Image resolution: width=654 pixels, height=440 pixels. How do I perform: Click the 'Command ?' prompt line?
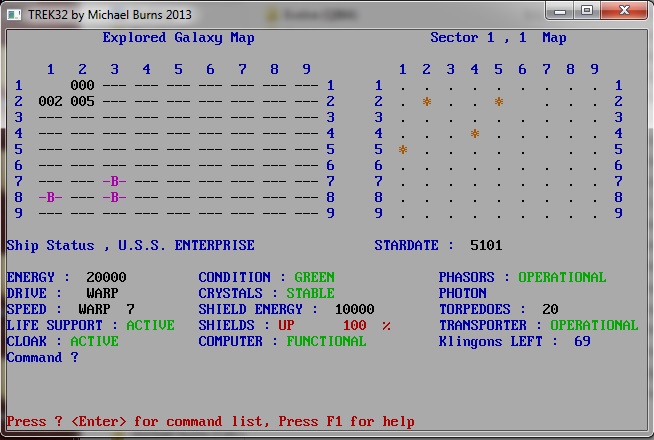click(x=42, y=357)
